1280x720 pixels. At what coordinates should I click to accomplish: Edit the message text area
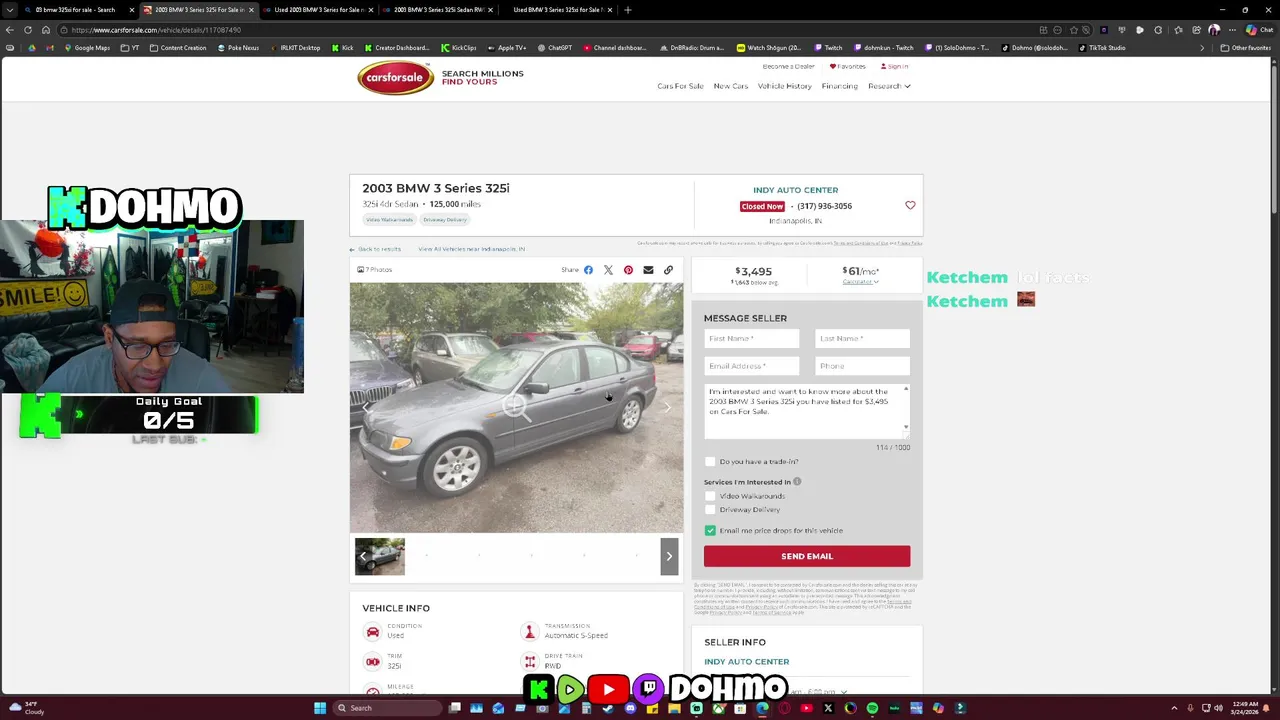(805, 410)
